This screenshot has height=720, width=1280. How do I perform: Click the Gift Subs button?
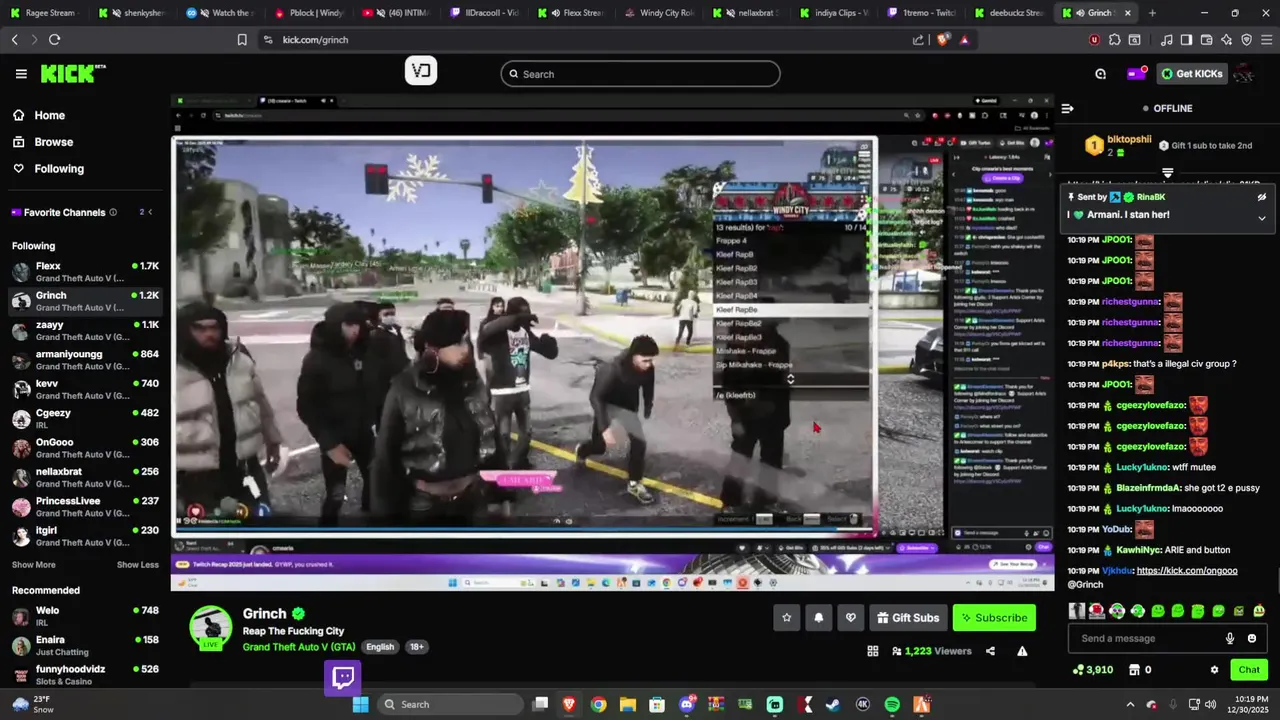908,618
